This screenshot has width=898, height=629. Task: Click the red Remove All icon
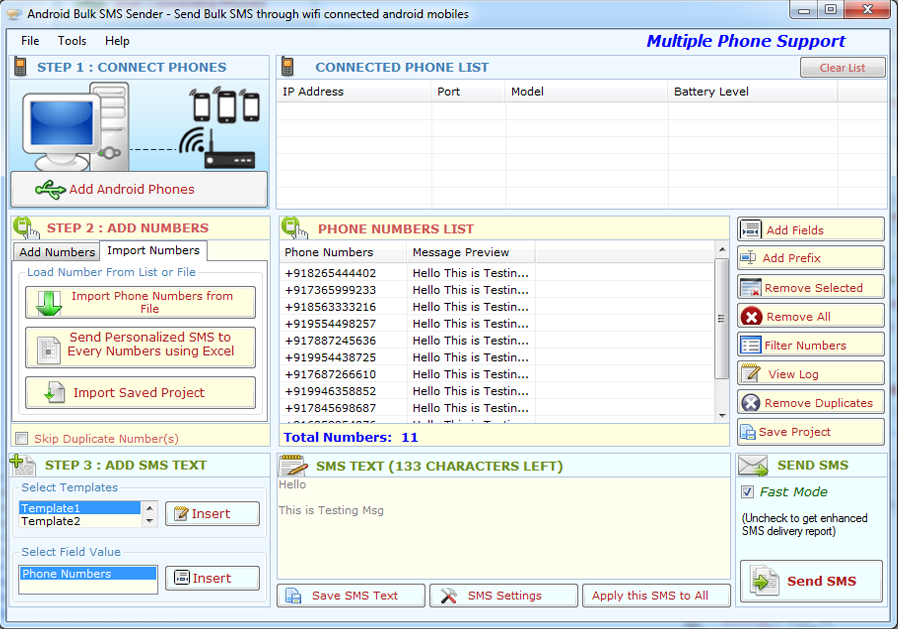click(x=751, y=316)
